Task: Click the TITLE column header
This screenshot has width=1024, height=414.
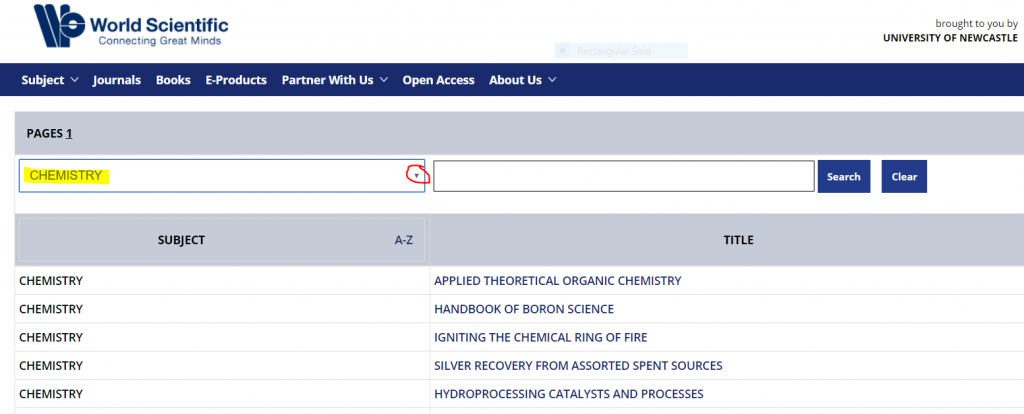Action: (x=738, y=240)
